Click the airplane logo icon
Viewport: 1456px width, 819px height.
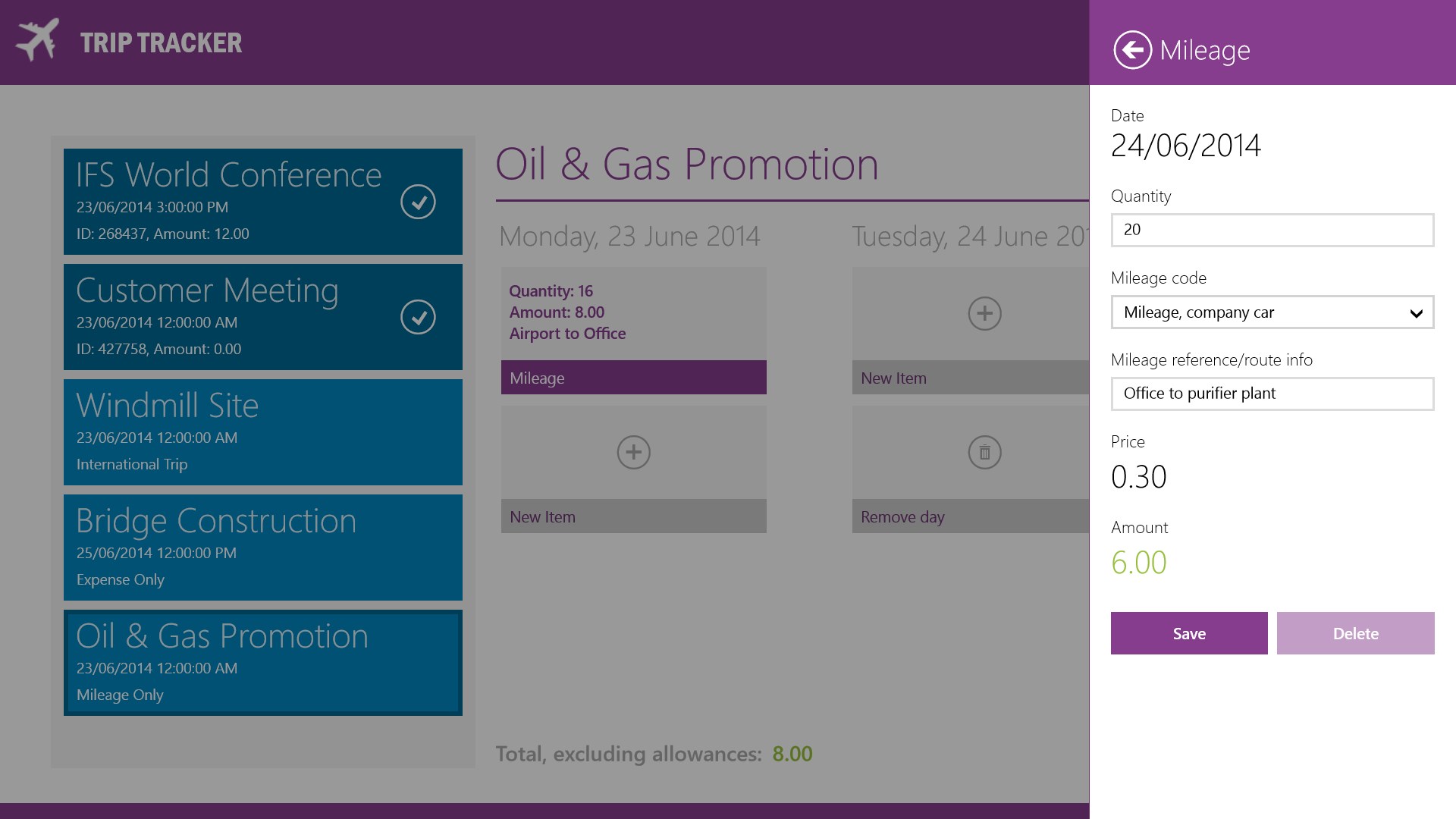click(38, 40)
